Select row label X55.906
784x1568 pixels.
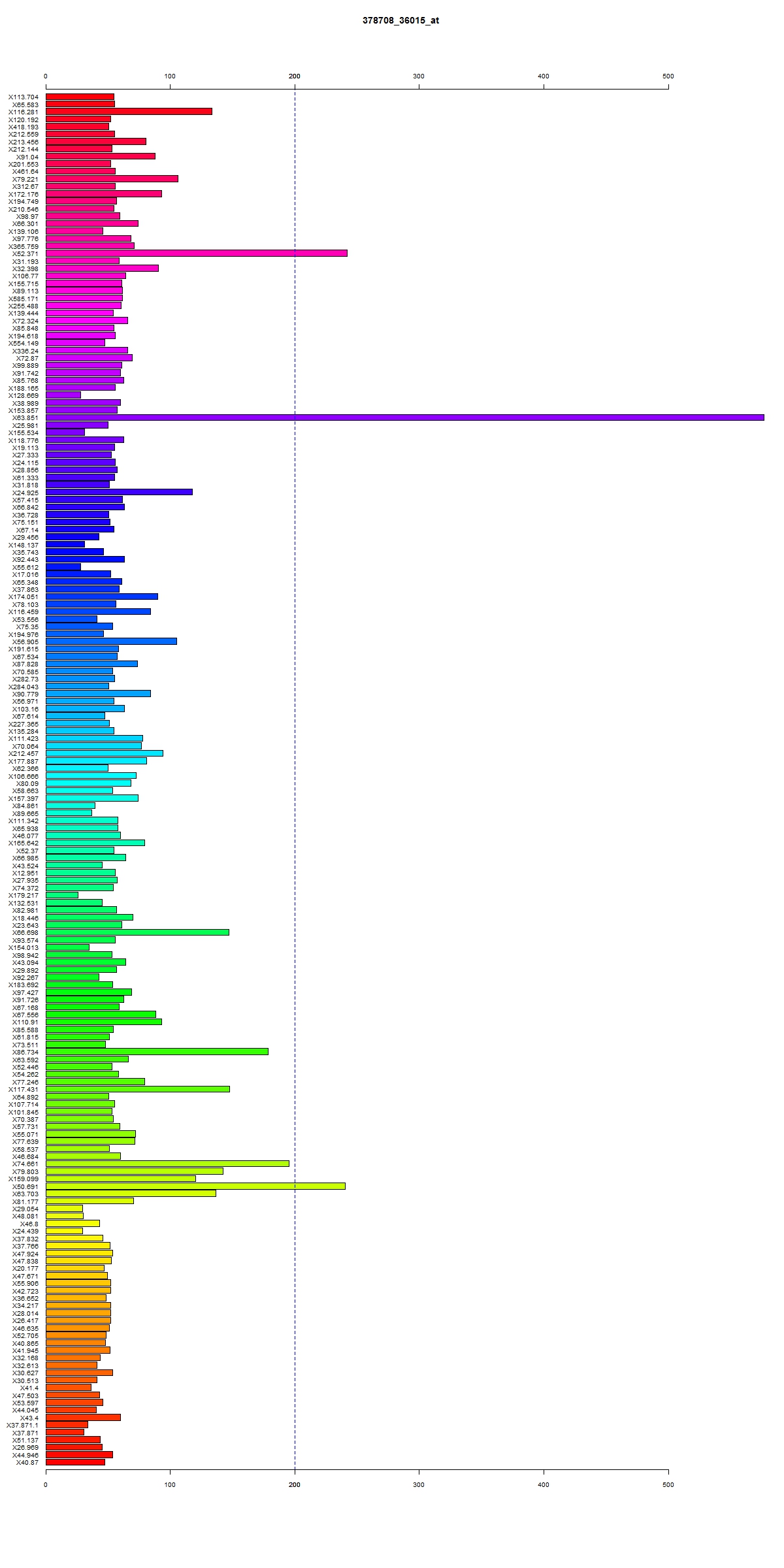pos(25,1284)
